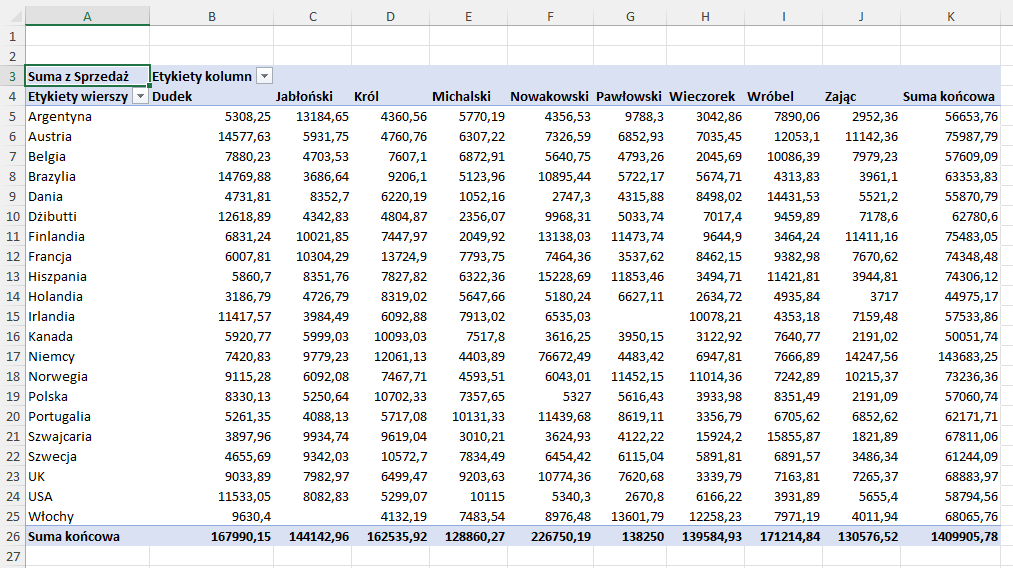Select row 17 header
This screenshot has width=1013, height=568.
pyautogui.click(x=12, y=356)
